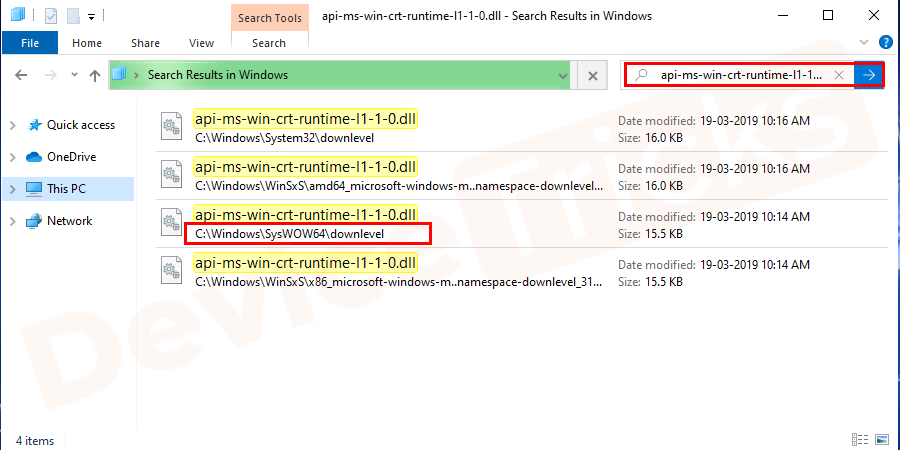Select This PC in navigation pane
Viewport: 900px width, 450px height.
click(x=66, y=188)
